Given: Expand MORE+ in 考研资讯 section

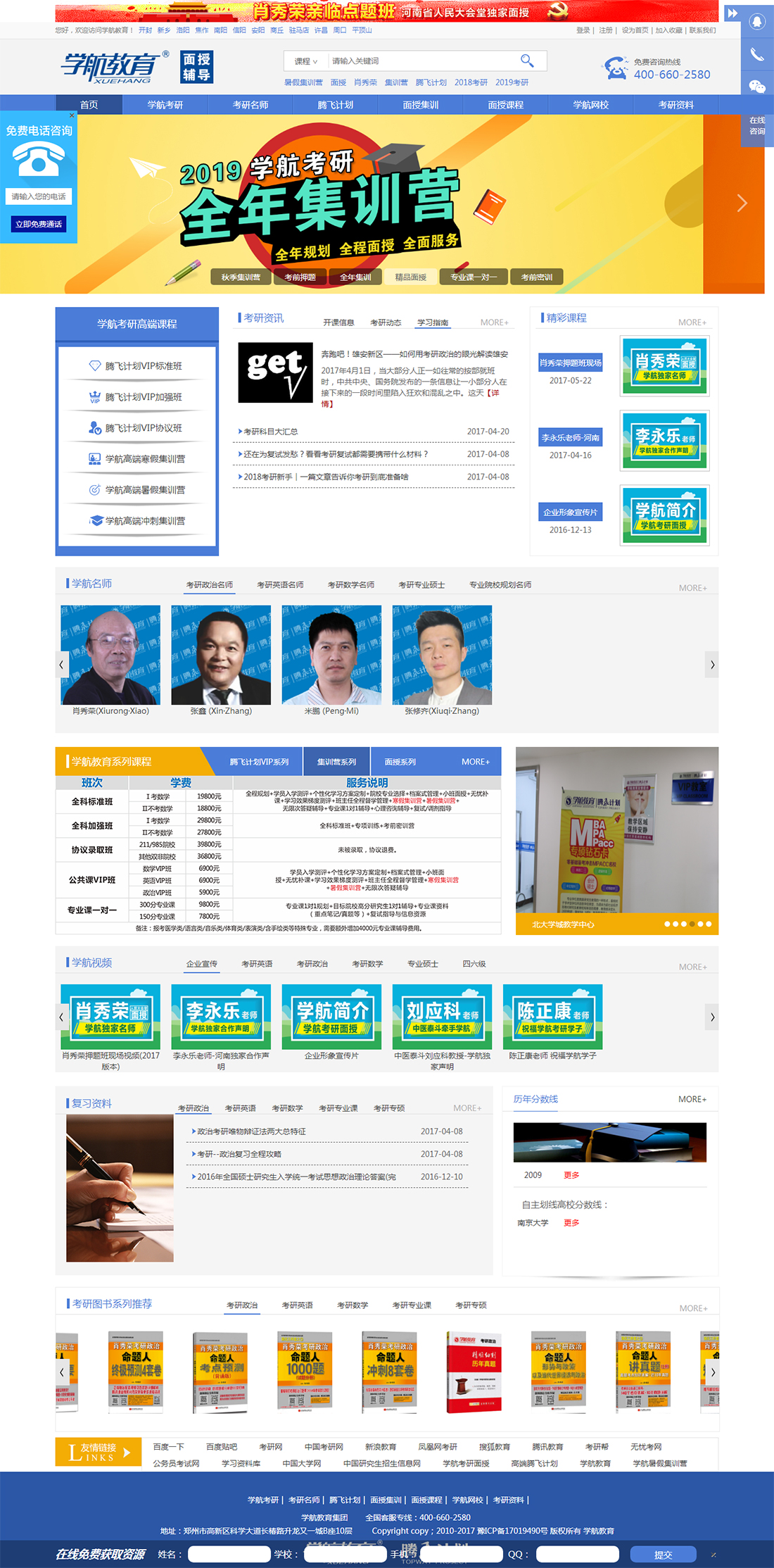Looking at the screenshot, I should [x=494, y=322].
